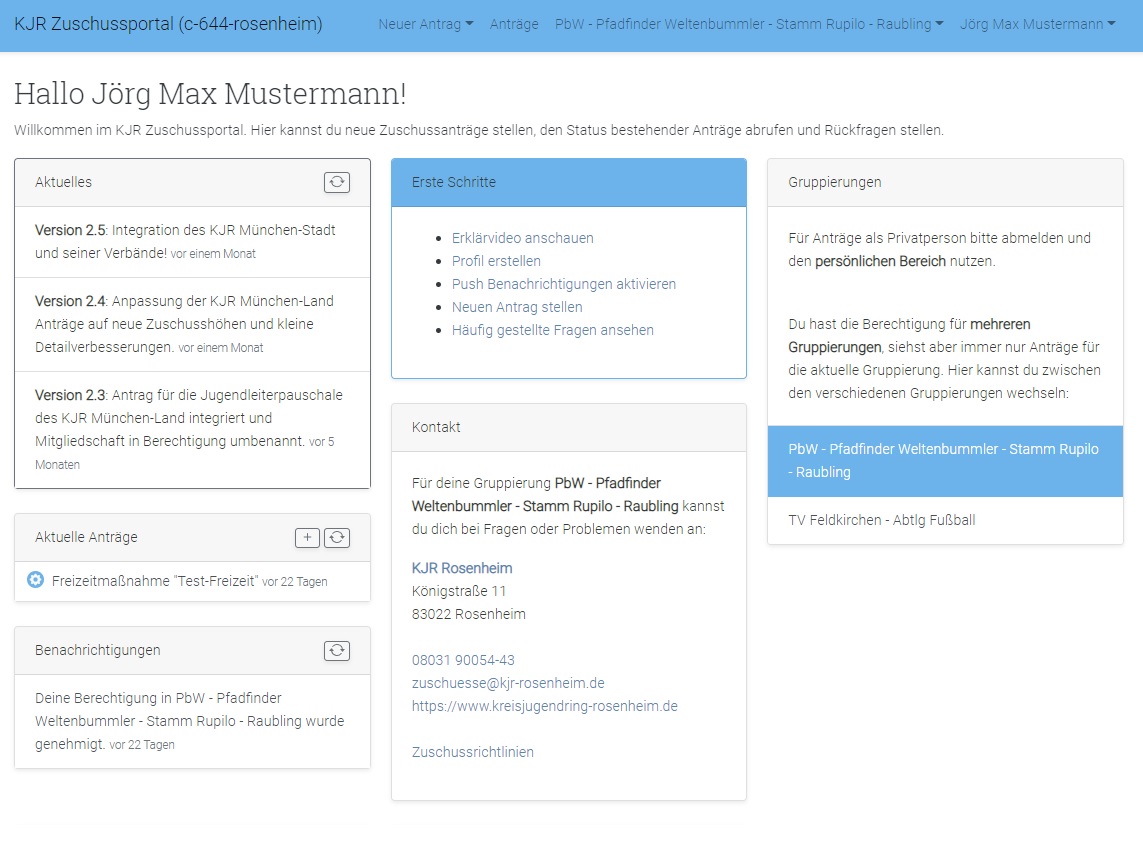Click the Profil erstellen link
The image size is (1143, 842).
(496, 261)
